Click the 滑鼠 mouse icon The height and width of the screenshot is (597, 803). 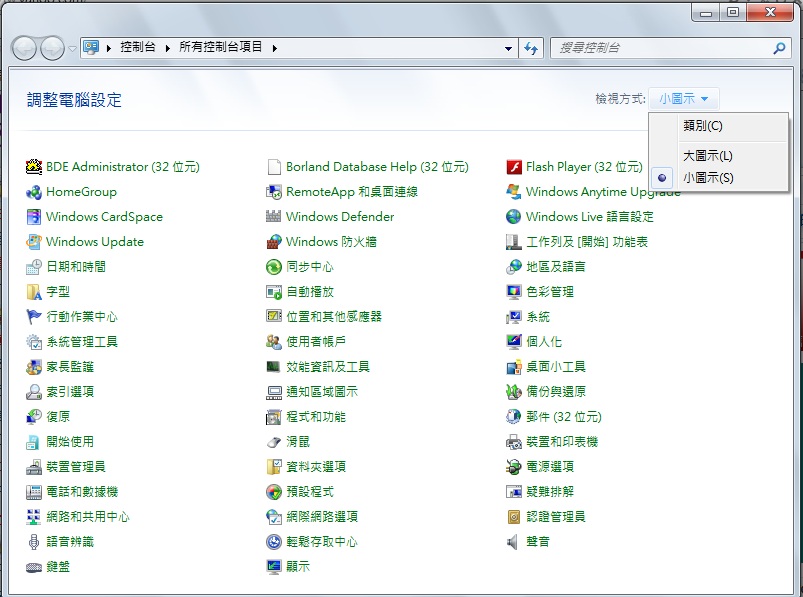[274, 442]
